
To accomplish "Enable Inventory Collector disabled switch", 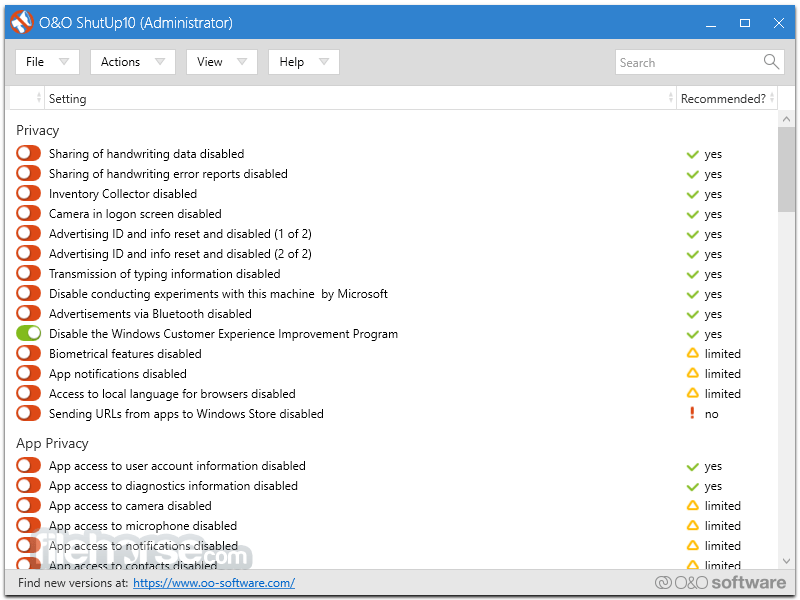I will point(28,193).
